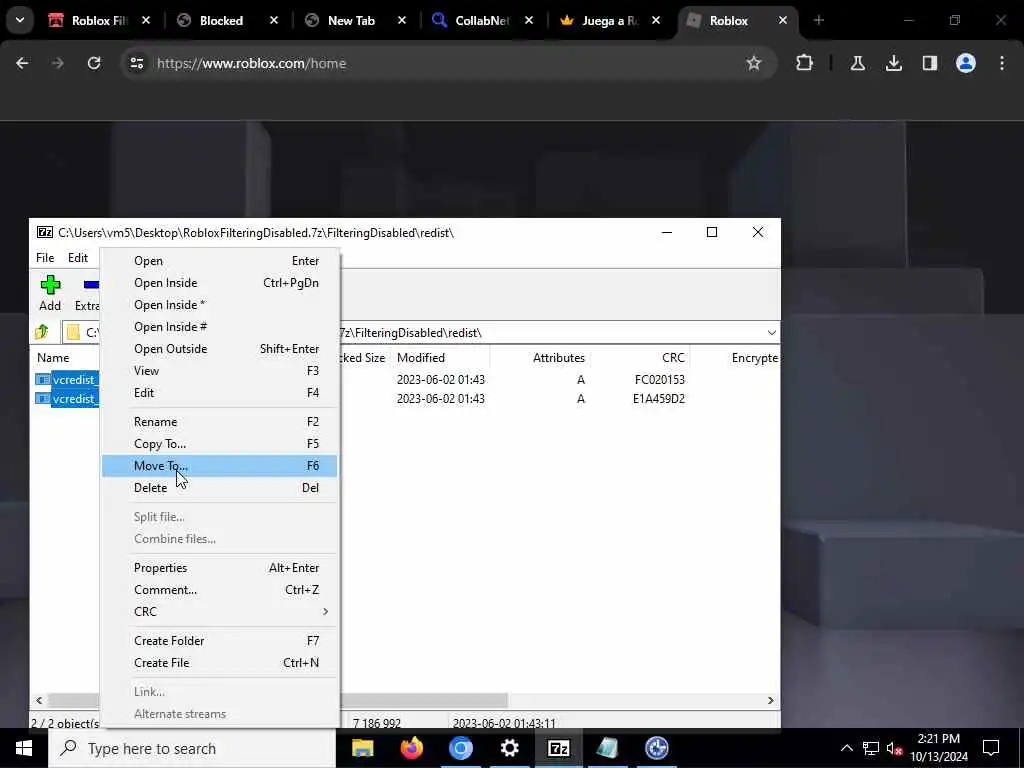
Task: Open the notification center icon
Action: (991, 748)
